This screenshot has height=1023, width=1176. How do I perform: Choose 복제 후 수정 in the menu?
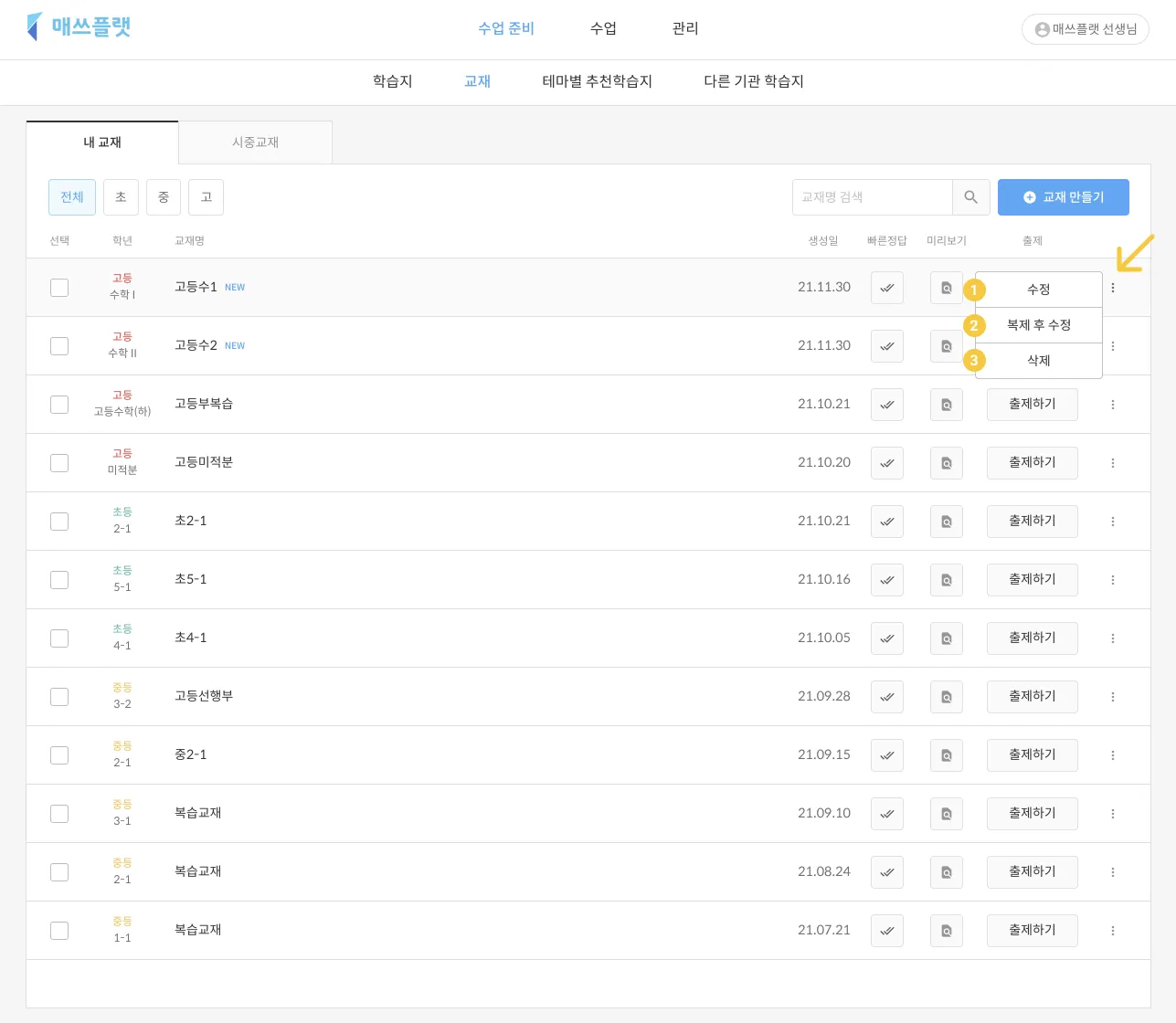pos(1039,325)
